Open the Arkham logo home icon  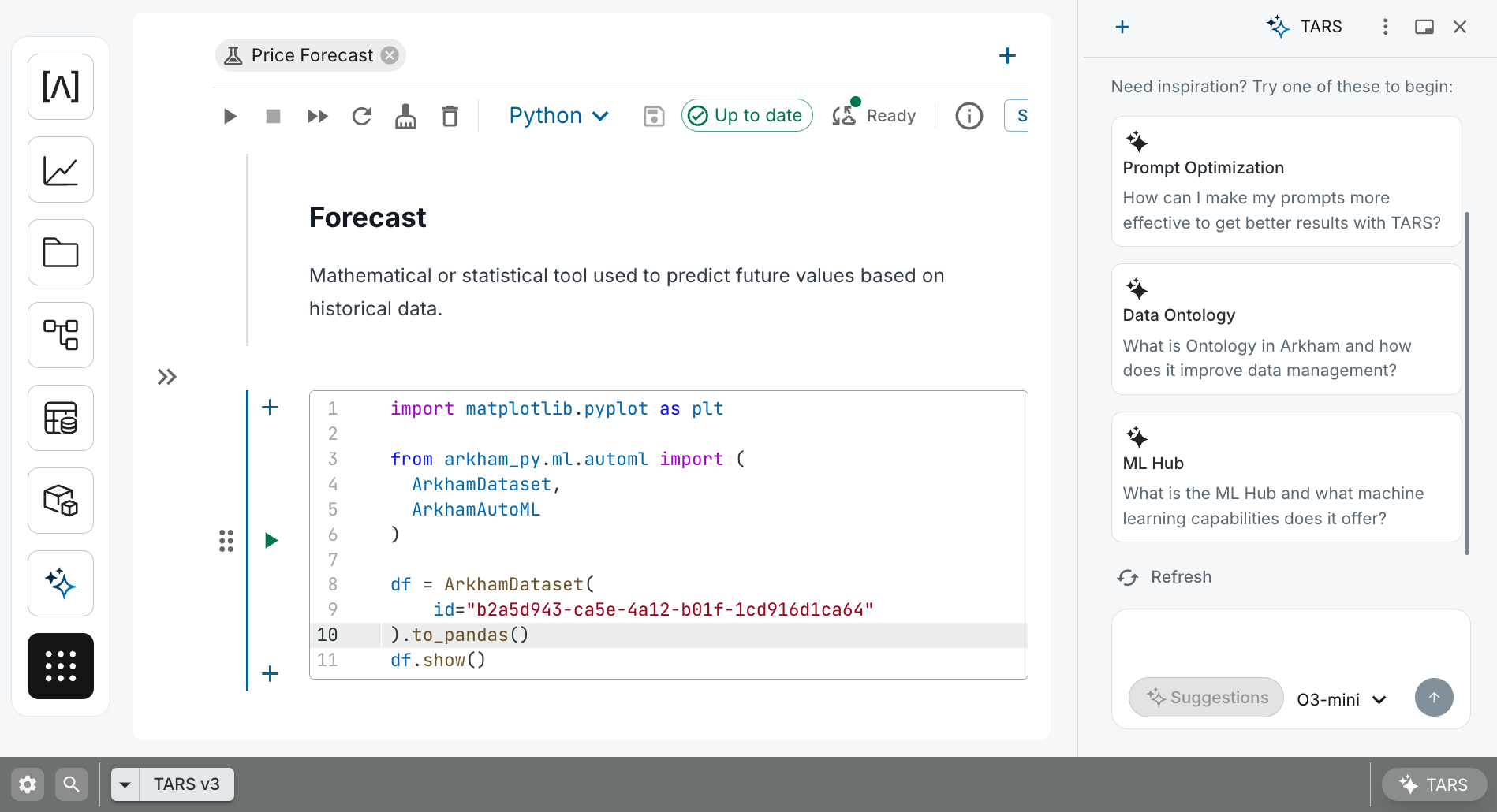(x=61, y=87)
